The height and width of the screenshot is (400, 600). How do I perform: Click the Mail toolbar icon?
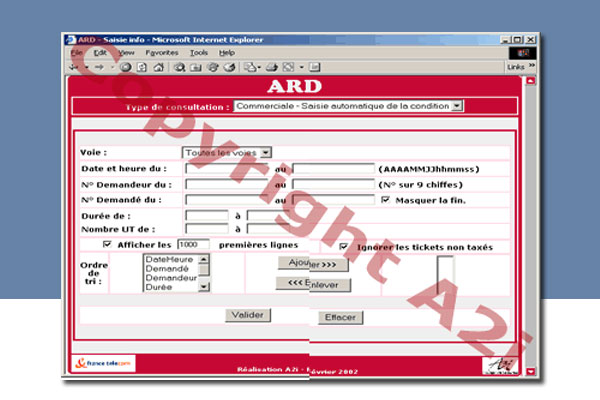point(250,67)
